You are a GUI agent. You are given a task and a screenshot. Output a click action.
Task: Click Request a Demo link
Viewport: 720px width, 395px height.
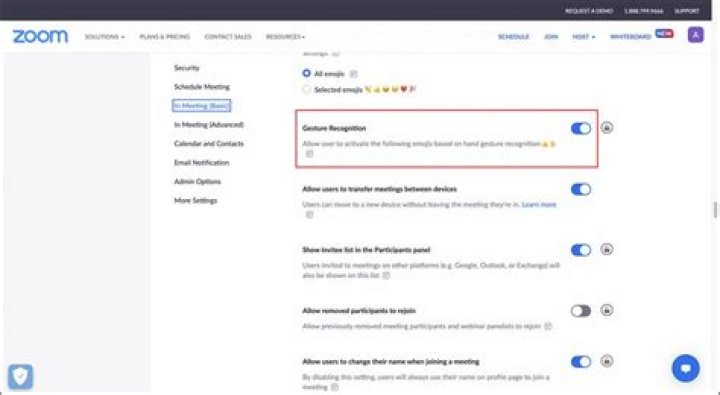(x=589, y=11)
